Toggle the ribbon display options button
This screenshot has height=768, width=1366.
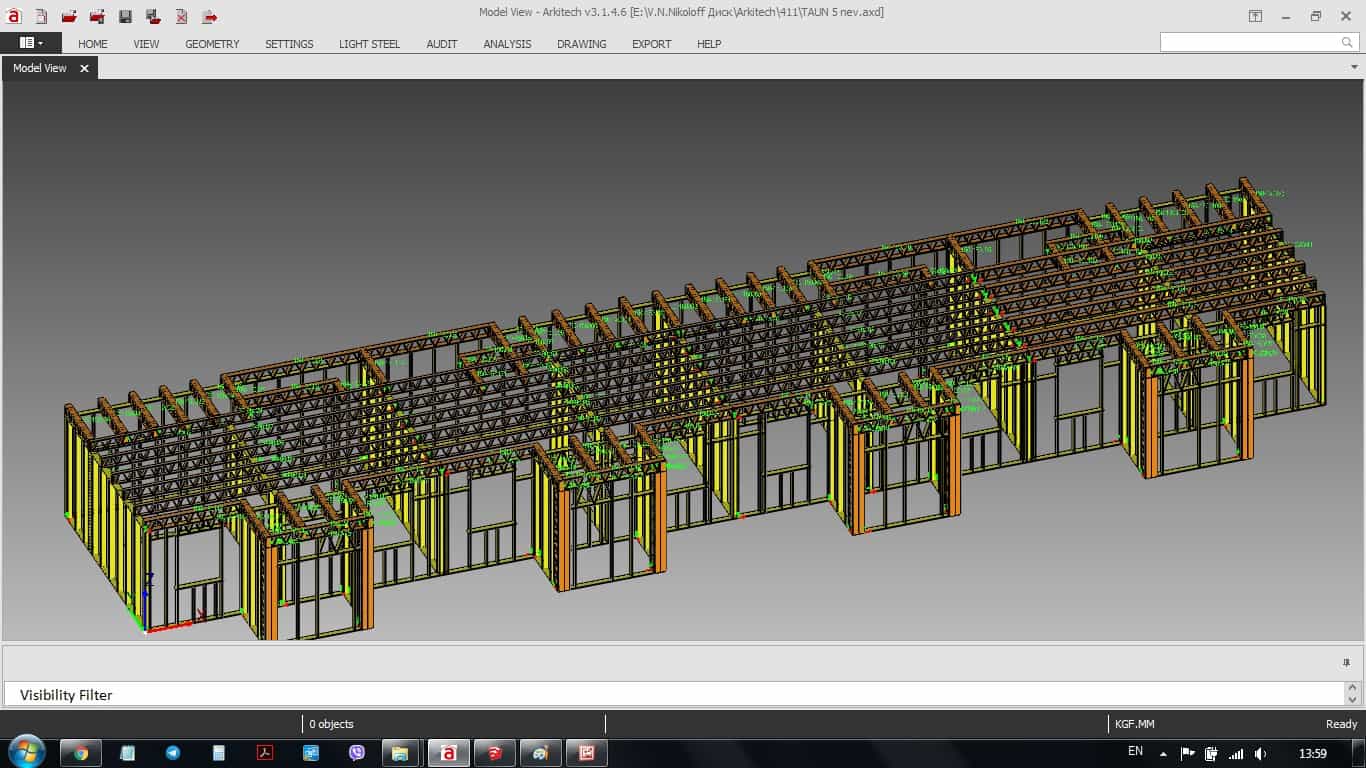coord(1255,16)
